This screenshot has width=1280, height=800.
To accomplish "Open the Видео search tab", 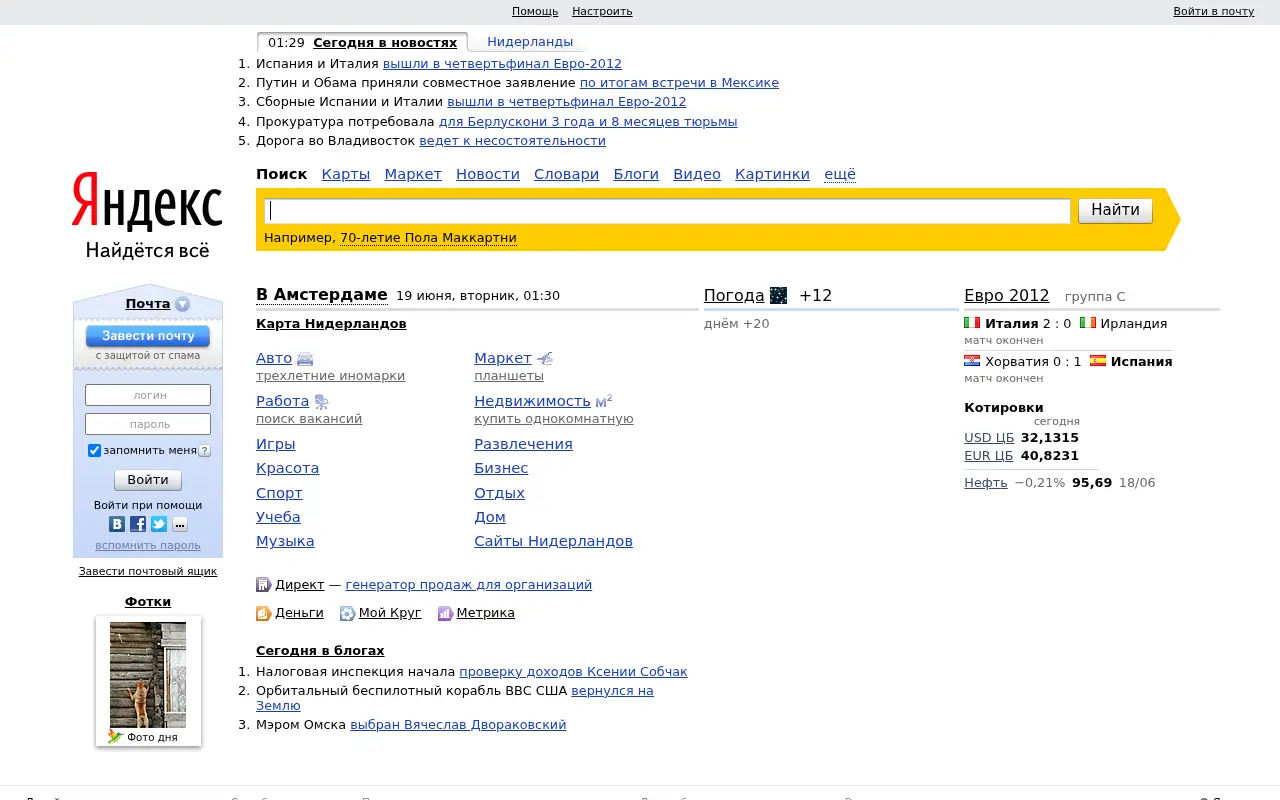I will (697, 174).
